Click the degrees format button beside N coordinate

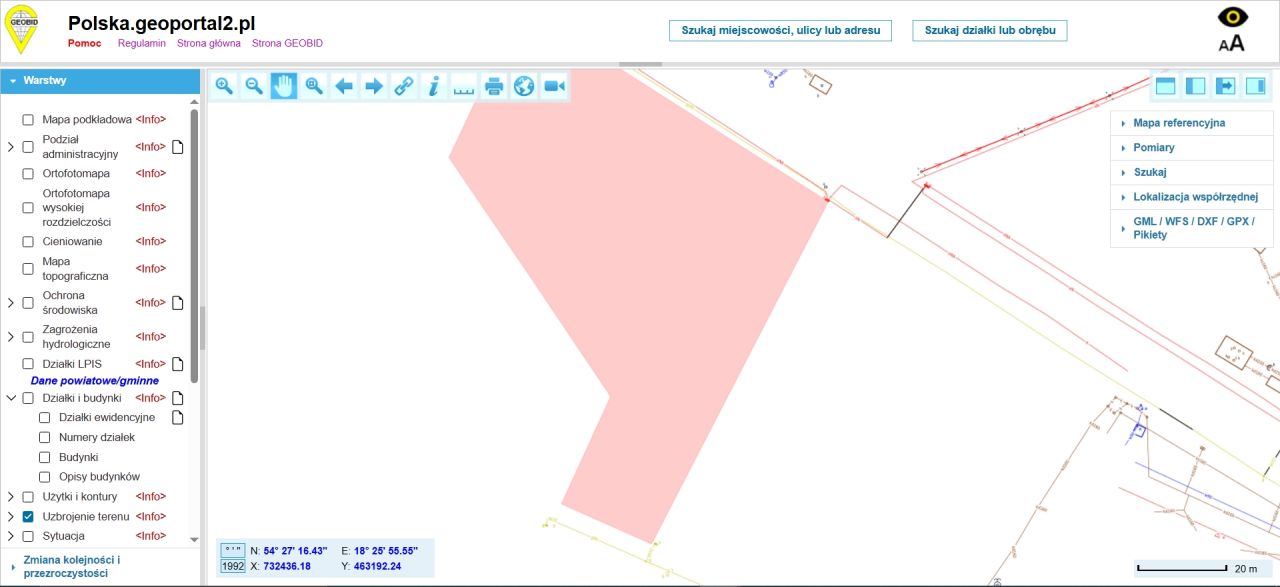[x=232, y=550]
